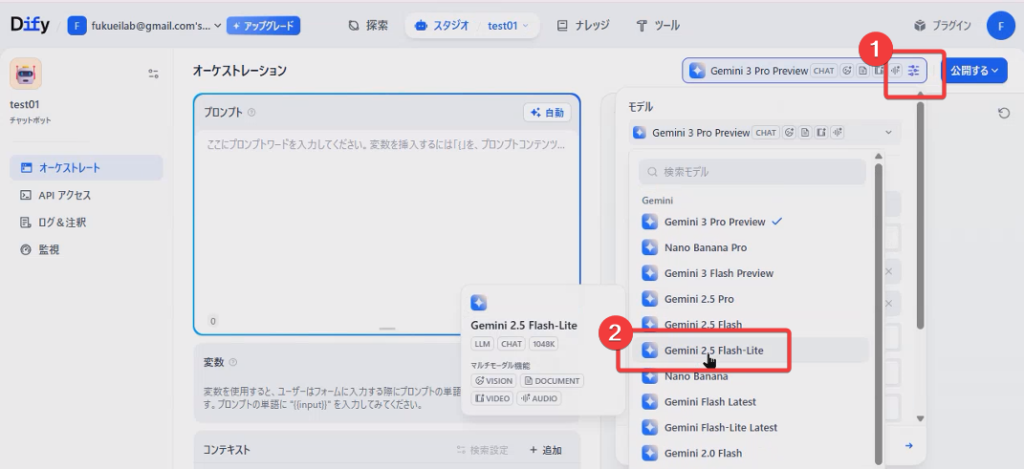The width and height of the screenshot is (1024, 469).
Task: Click the app settings sliders icon
Action: coord(153,73)
